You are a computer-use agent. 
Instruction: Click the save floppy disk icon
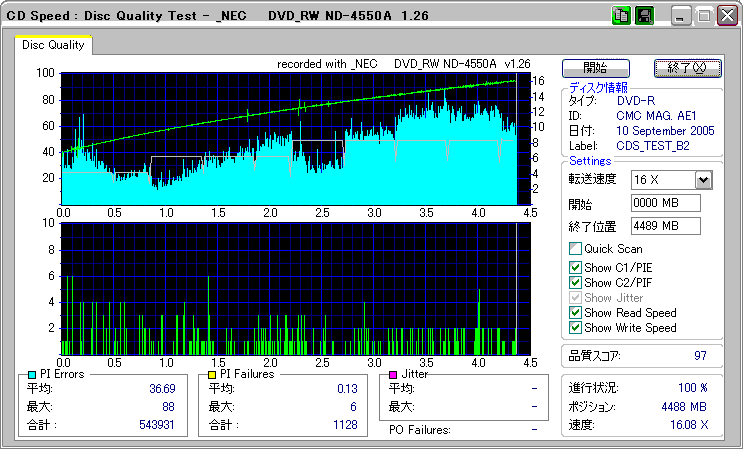tap(645, 16)
